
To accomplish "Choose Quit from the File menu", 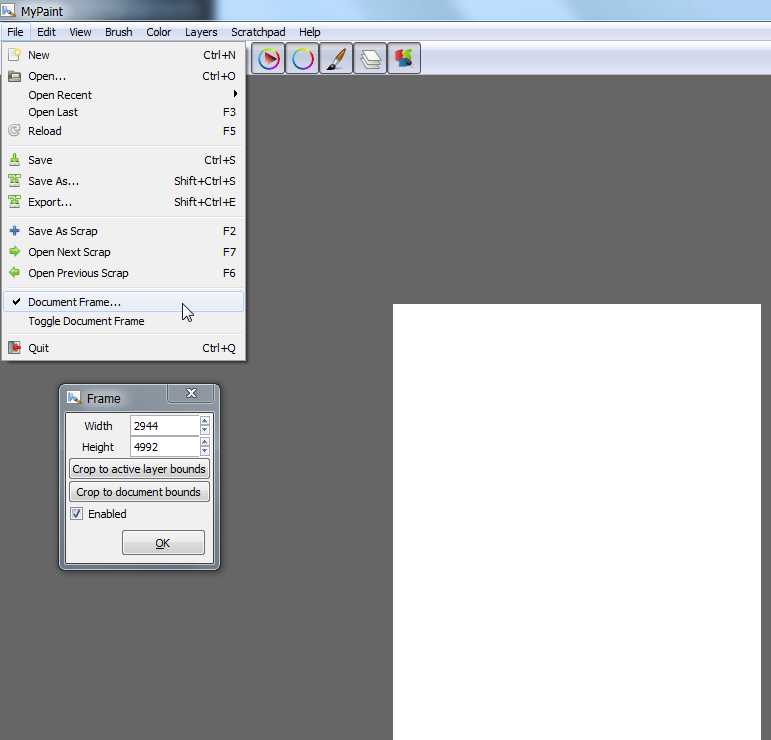I will (123, 348).
